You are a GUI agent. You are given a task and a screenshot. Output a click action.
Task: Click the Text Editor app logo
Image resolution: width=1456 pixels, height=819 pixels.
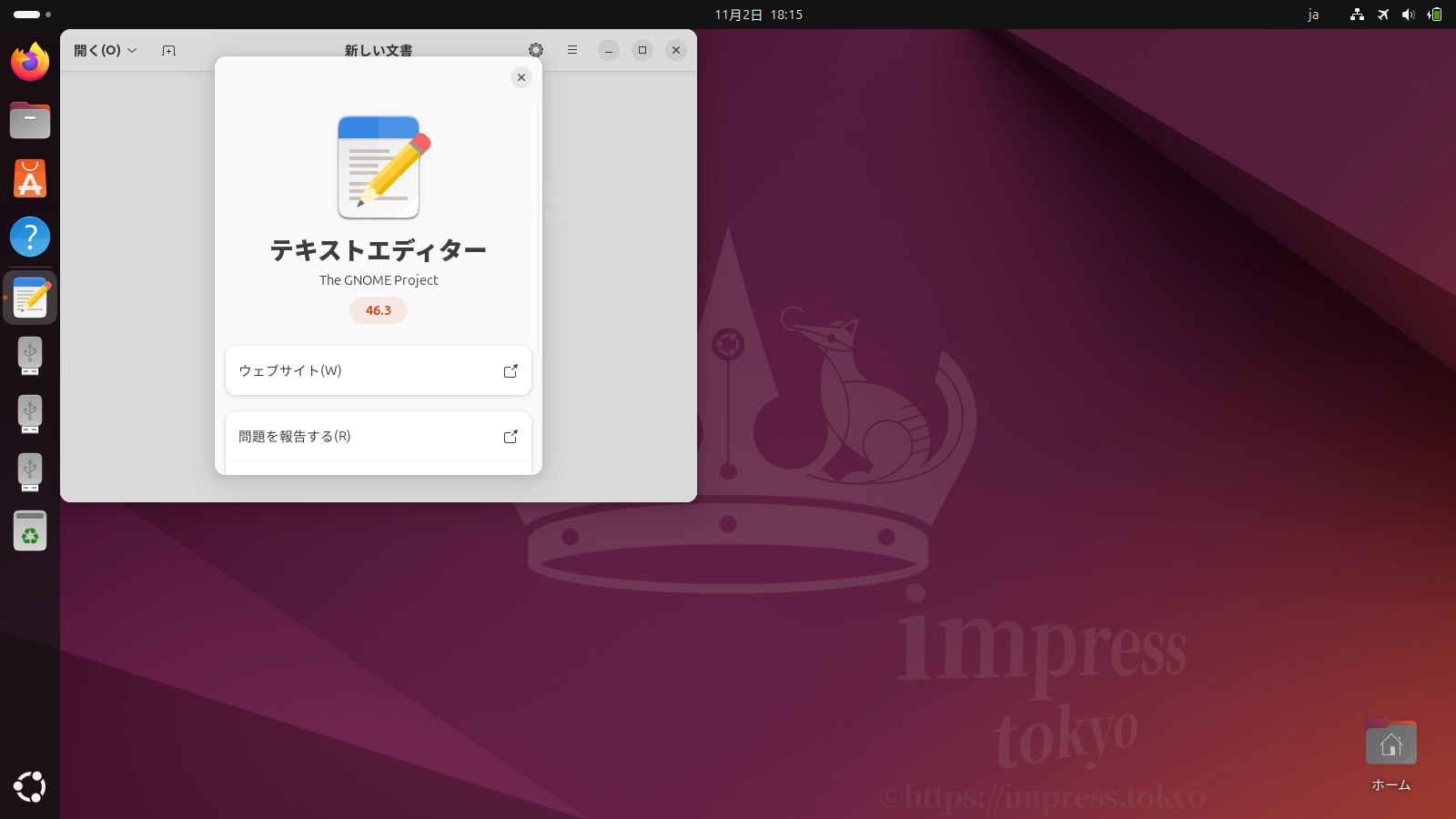[x=383, y=167]
